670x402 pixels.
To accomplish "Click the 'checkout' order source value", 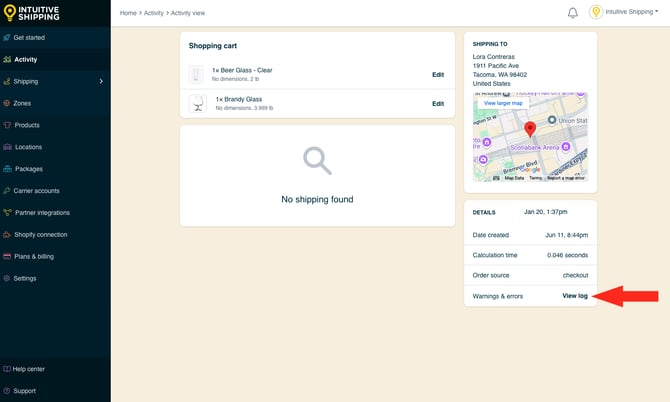I will 575,275.
